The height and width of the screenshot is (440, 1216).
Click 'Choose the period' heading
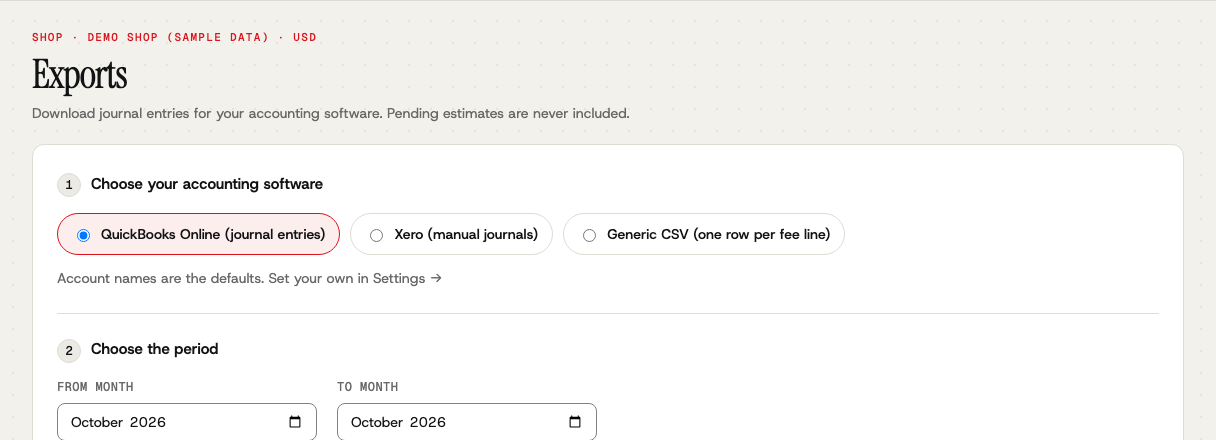click(155, 349)
